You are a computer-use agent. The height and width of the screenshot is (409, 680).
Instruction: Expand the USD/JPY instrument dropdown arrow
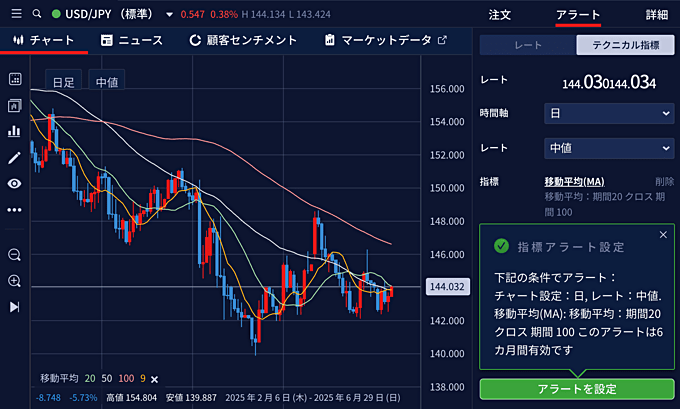pos(170,14)
